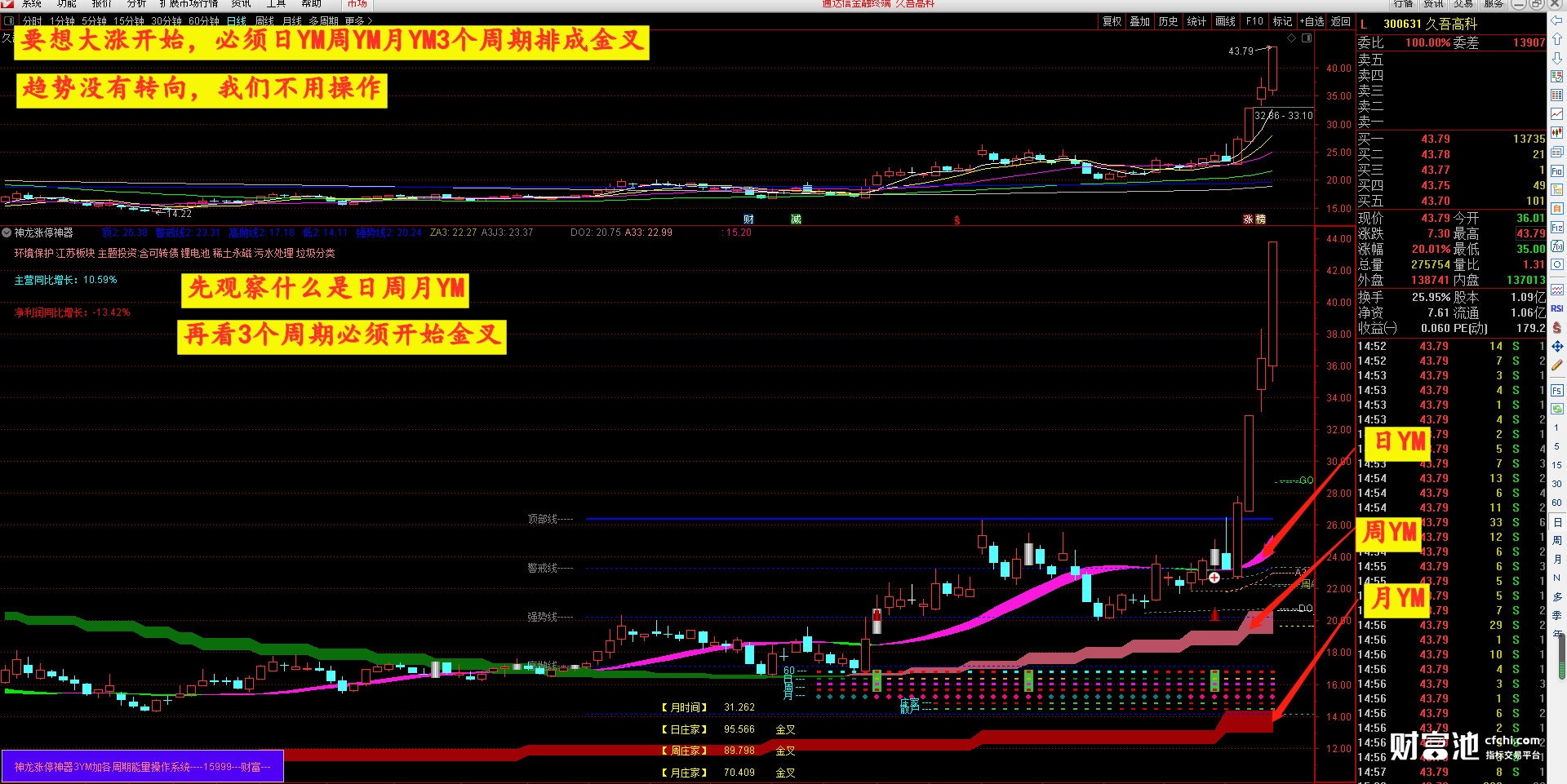Open the F5 sidebar icon
Screen dimensions: 1567x784
click(1557, 391)
